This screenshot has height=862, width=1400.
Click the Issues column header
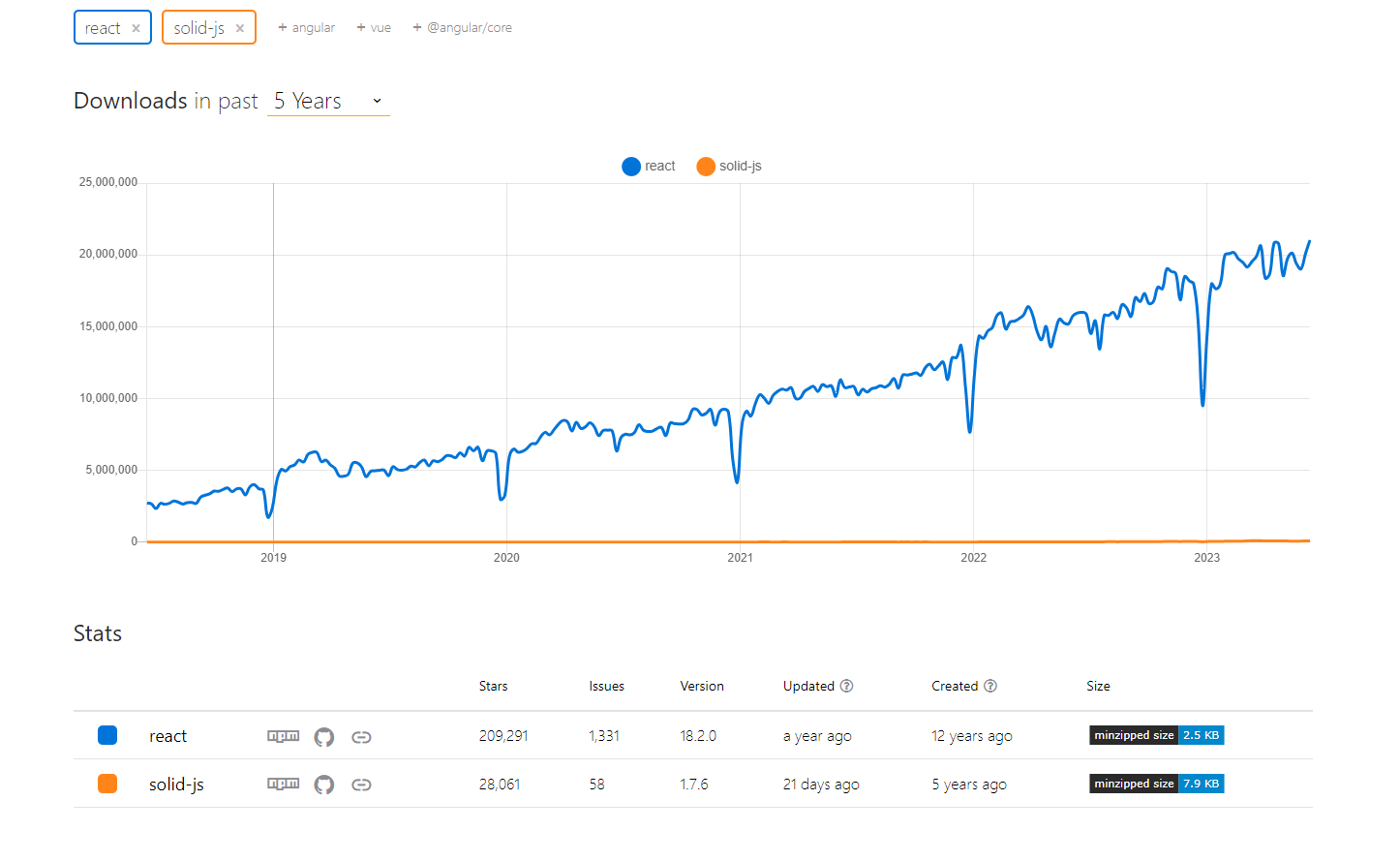(607, 686)
